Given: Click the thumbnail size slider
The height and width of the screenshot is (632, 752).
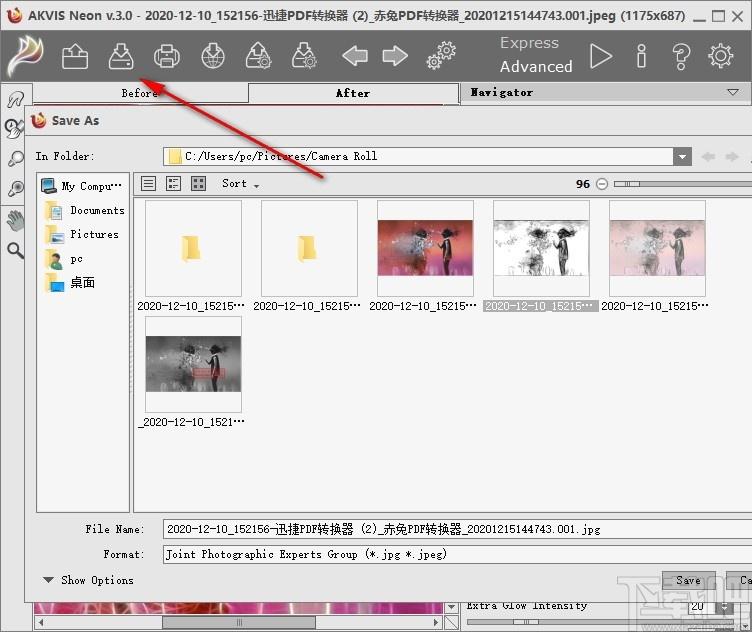Looking at the screenshot, I should point(680,184).
